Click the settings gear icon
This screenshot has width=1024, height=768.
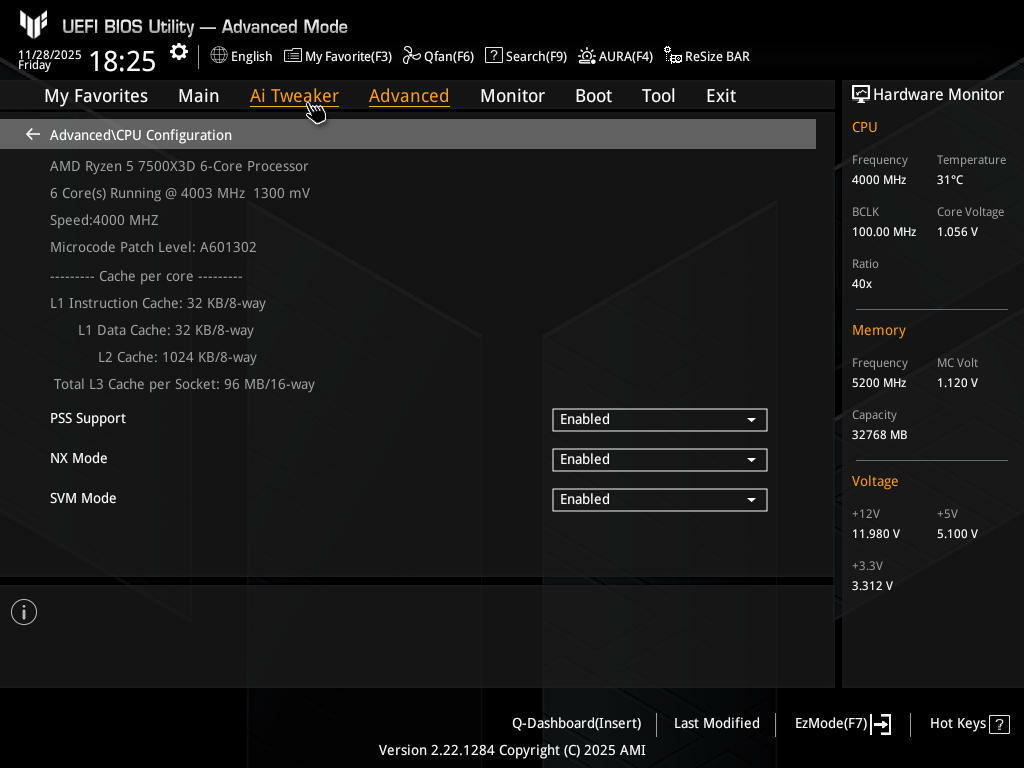tap(179, 53)
